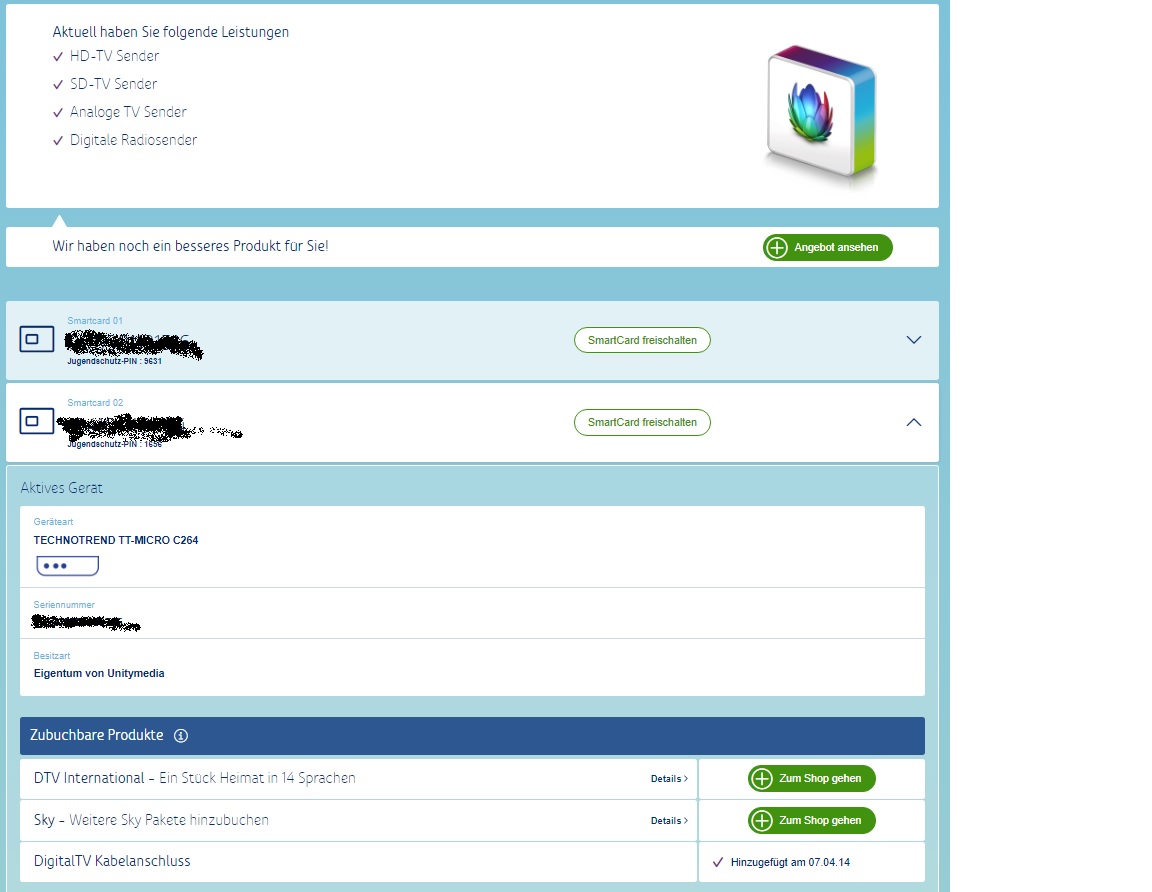Click the HD-TV Sender checkmark item
The width and height of the screenshot is (1152, 892).
click(114, 56)
